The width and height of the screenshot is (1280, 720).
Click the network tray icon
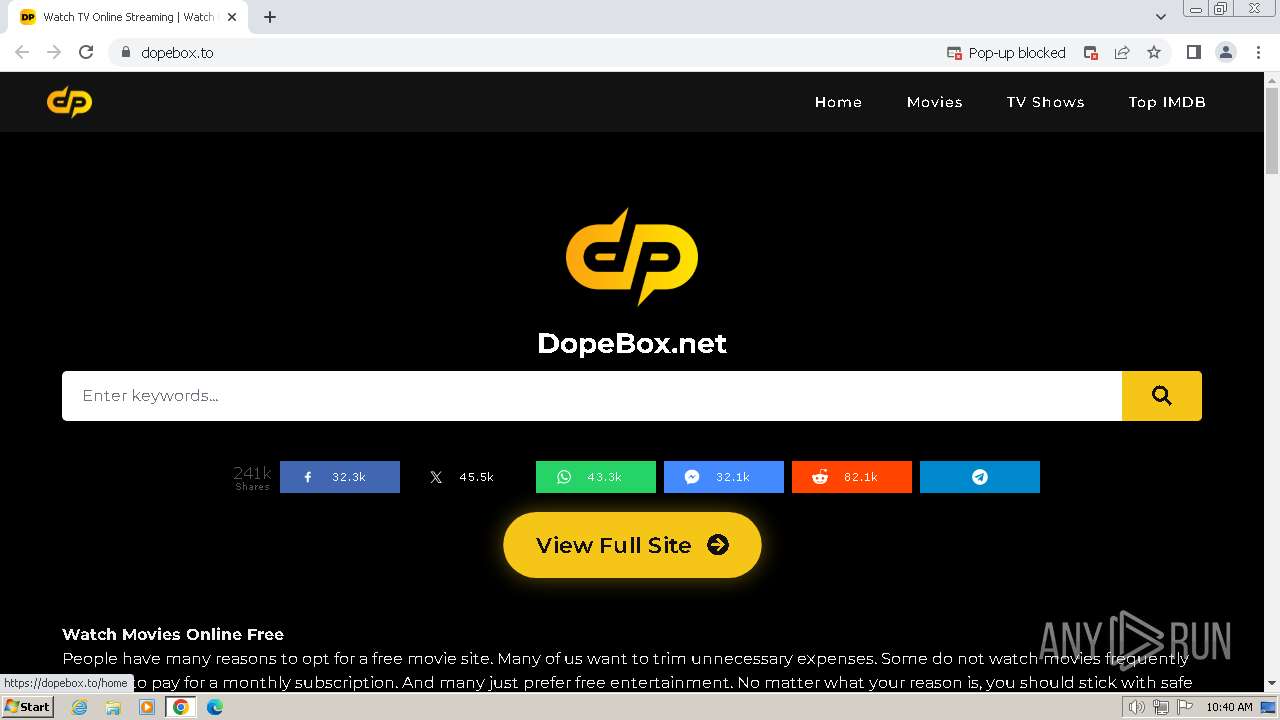[x=1161, y=707]
